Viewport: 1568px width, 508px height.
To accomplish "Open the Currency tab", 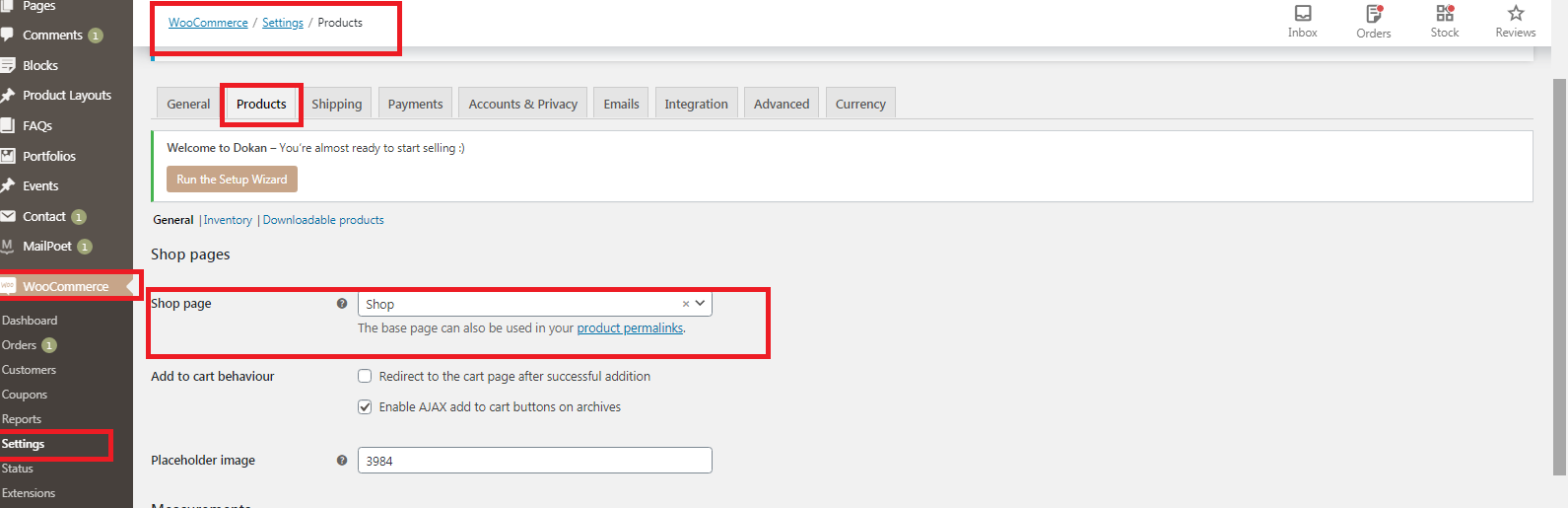I will (x=860, y=104).
